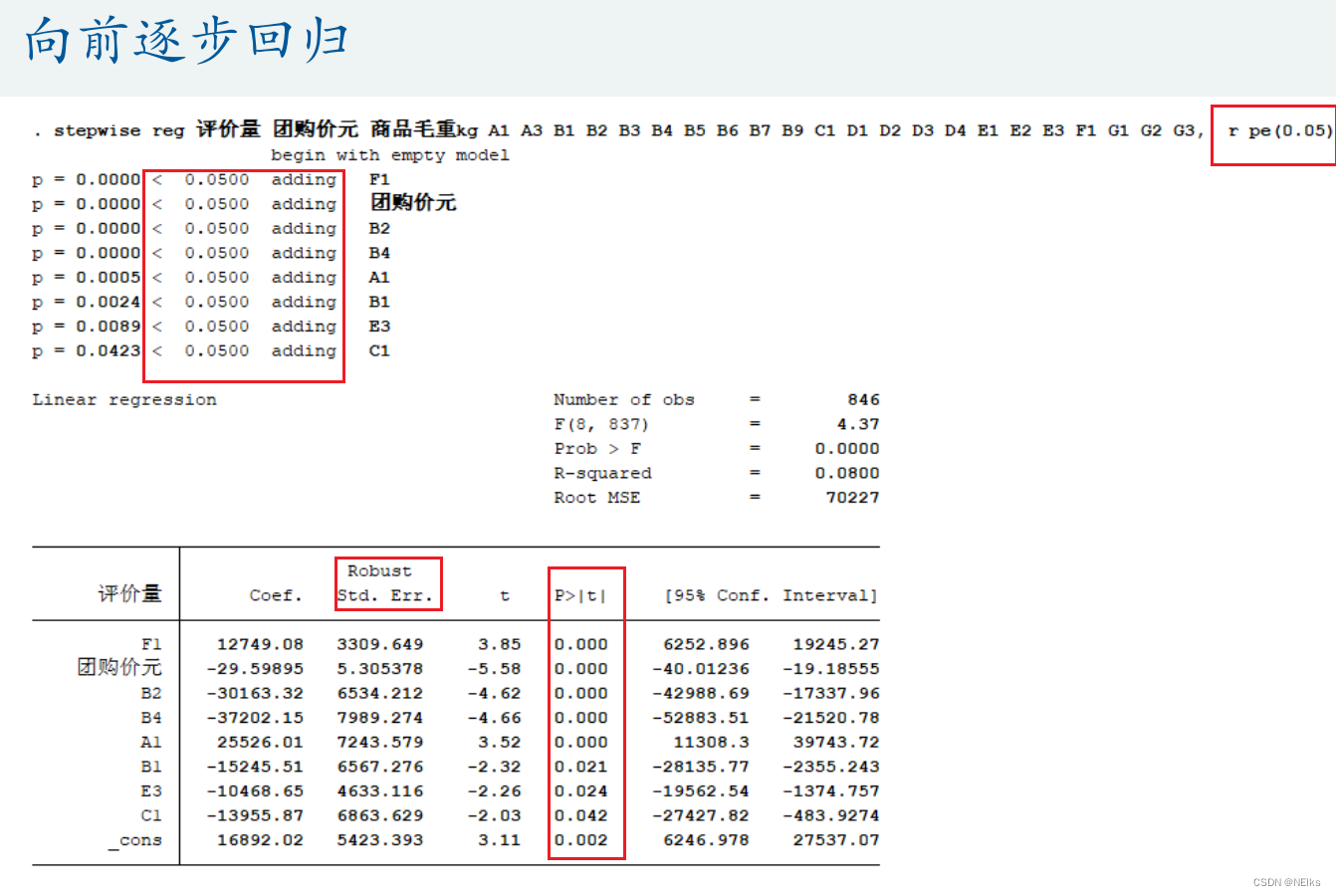The image size is (1336, 896).
Task: Select the 'Linear regression' heading
Action: pos(124,400)
